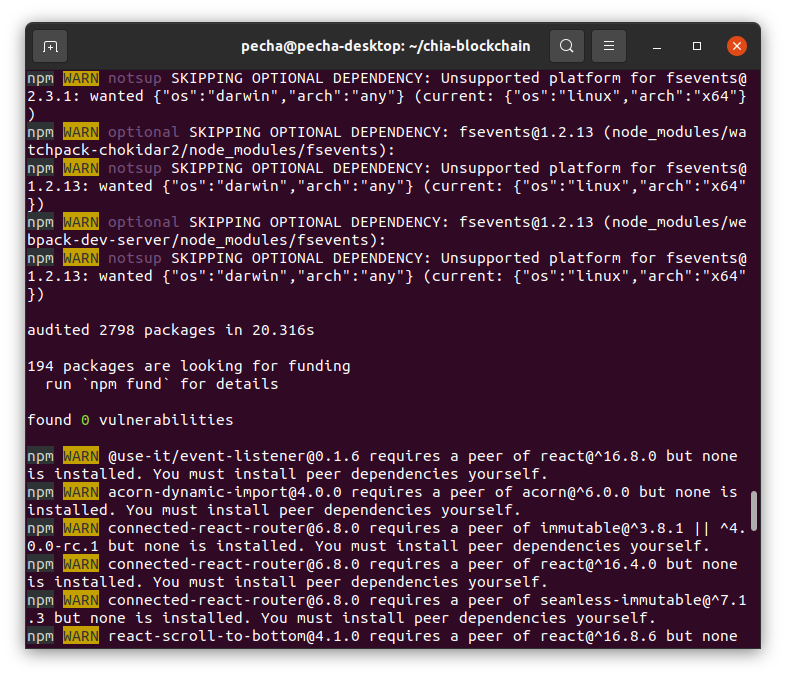Click the window title pecha@pecha-desktop
This screenshot has height=677, width=786.
tap(385, 46)
